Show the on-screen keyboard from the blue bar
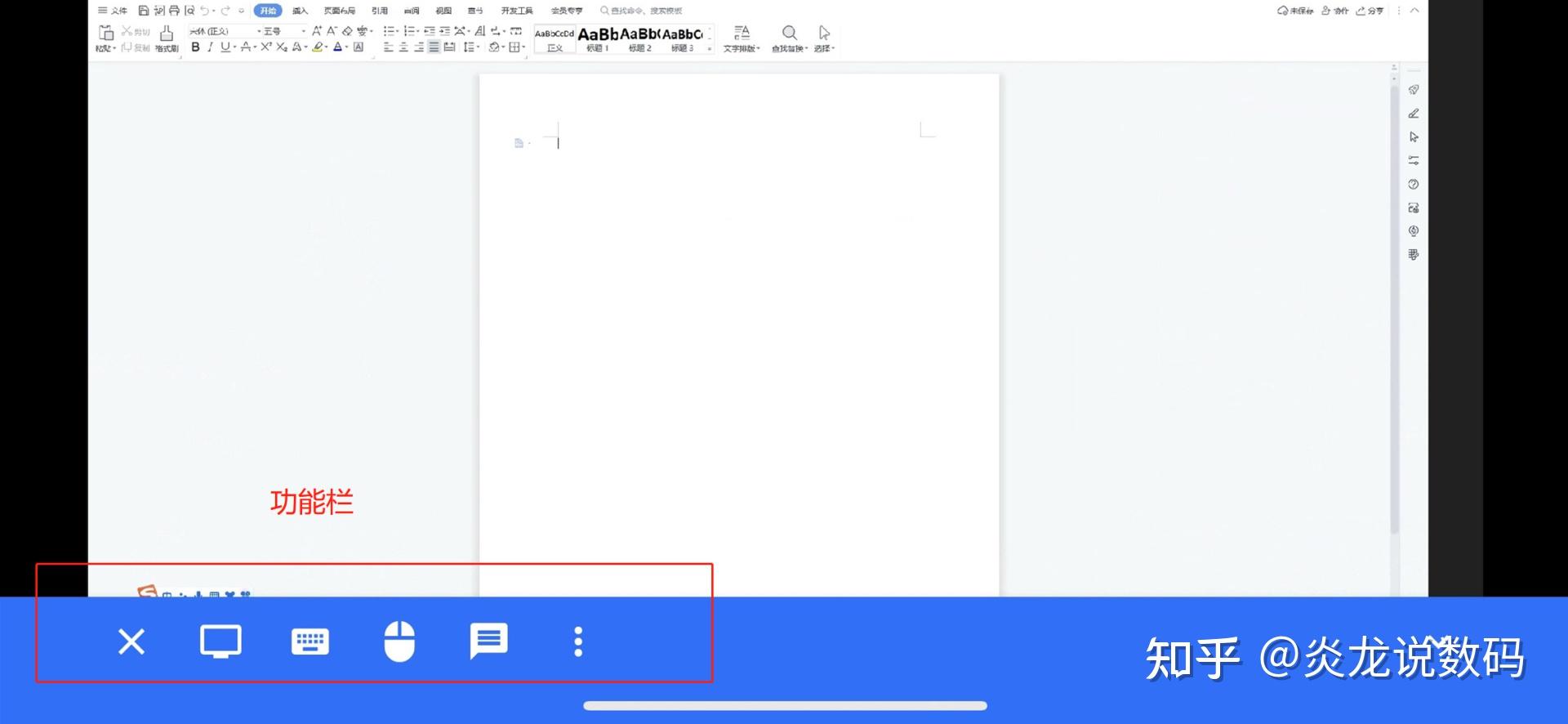 pos(310,641)
